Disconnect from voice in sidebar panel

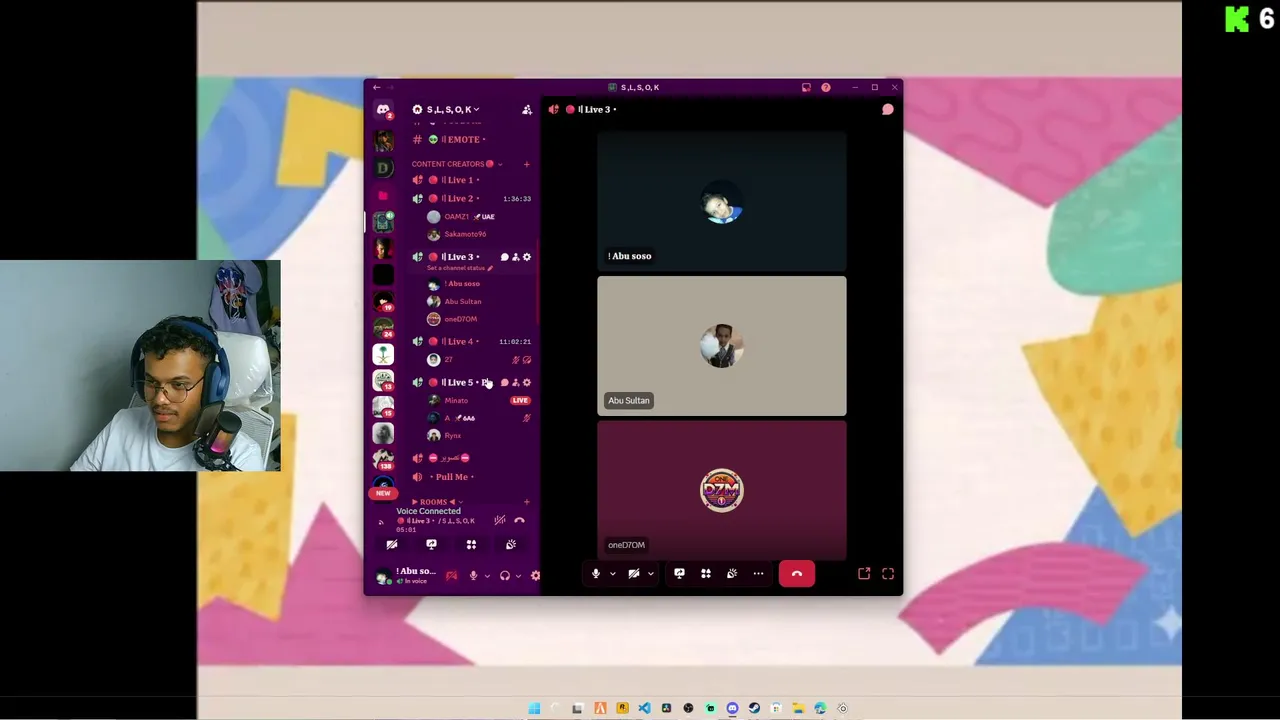pos(519,520)
